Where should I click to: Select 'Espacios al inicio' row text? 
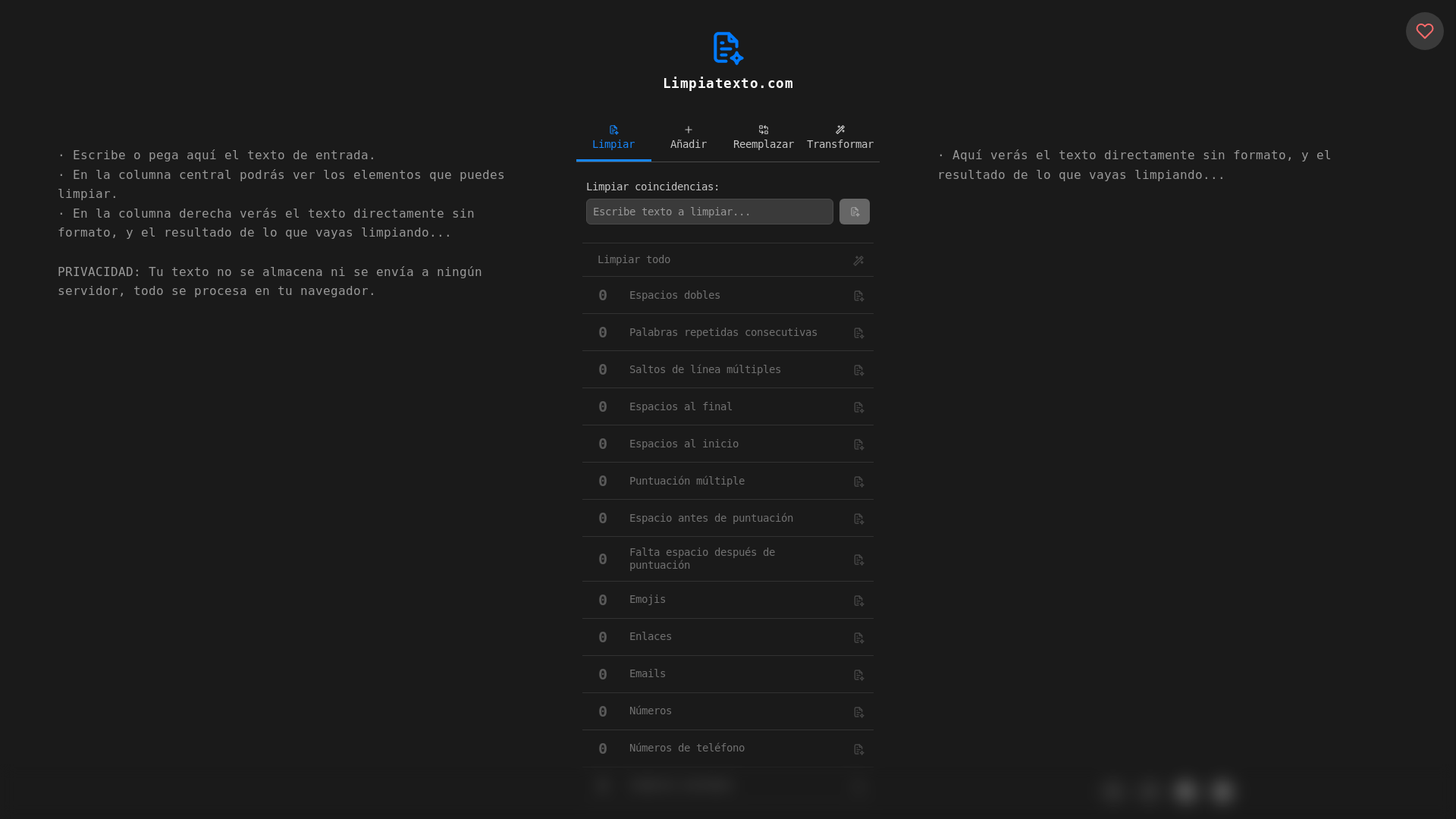click(684, 444)
